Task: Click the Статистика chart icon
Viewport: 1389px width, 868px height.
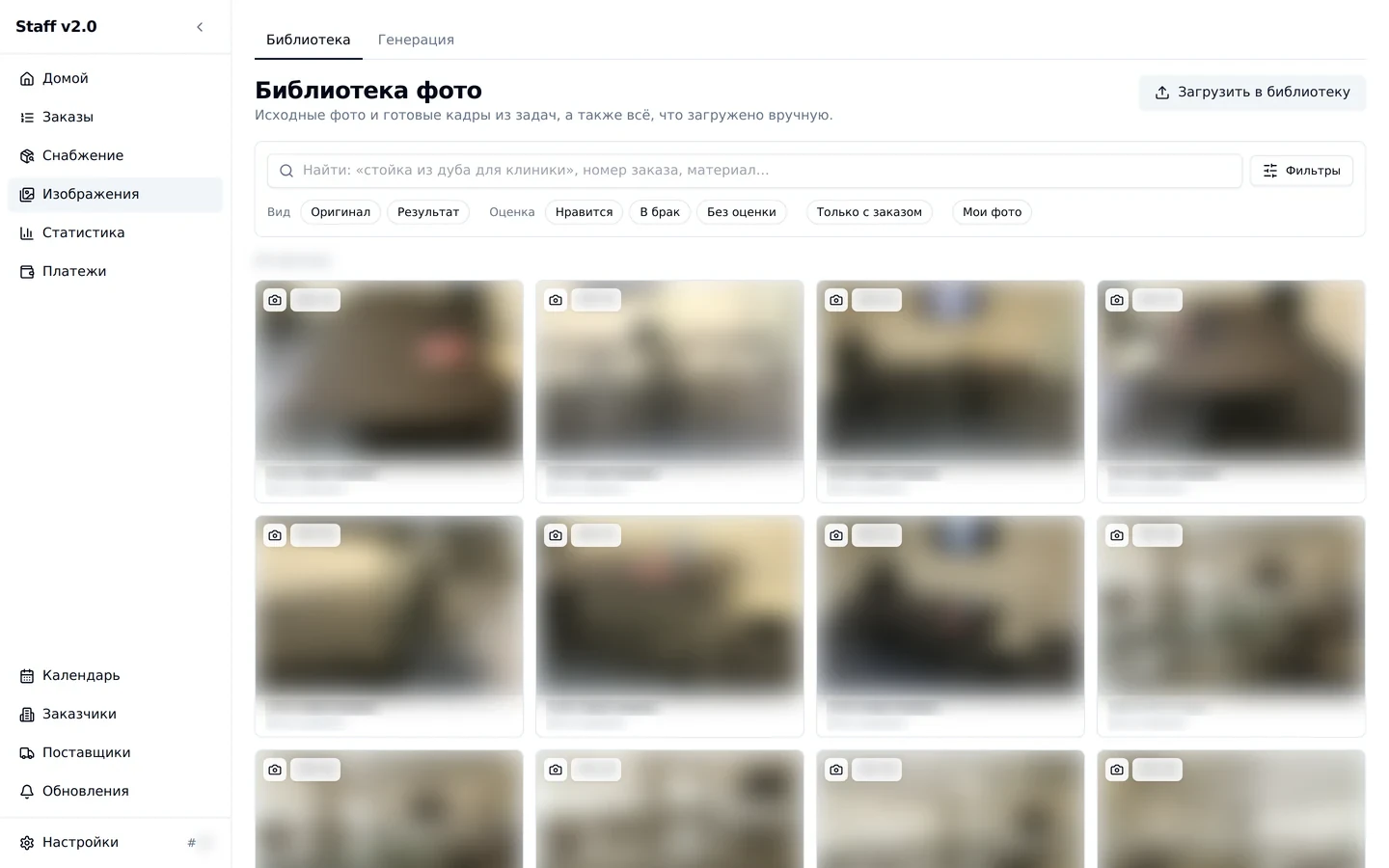Action: coord(27,233)
